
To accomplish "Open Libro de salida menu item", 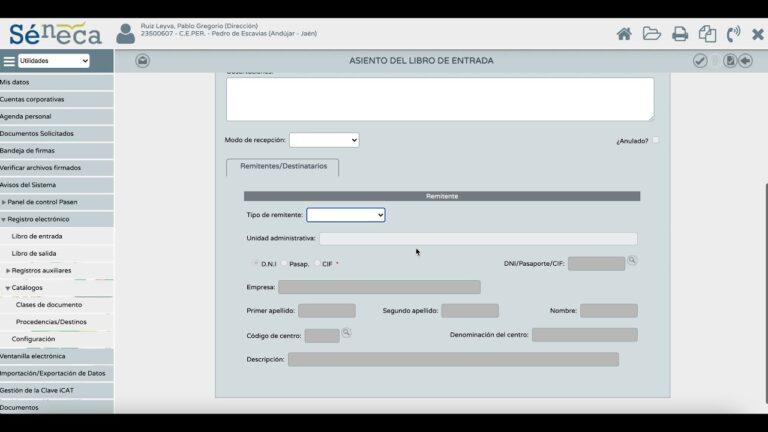I will pyautogui.click(x=34, y=254).
